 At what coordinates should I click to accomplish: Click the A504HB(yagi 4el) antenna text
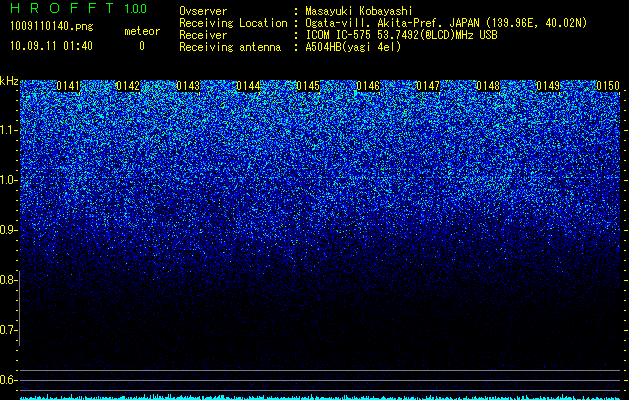353,47
